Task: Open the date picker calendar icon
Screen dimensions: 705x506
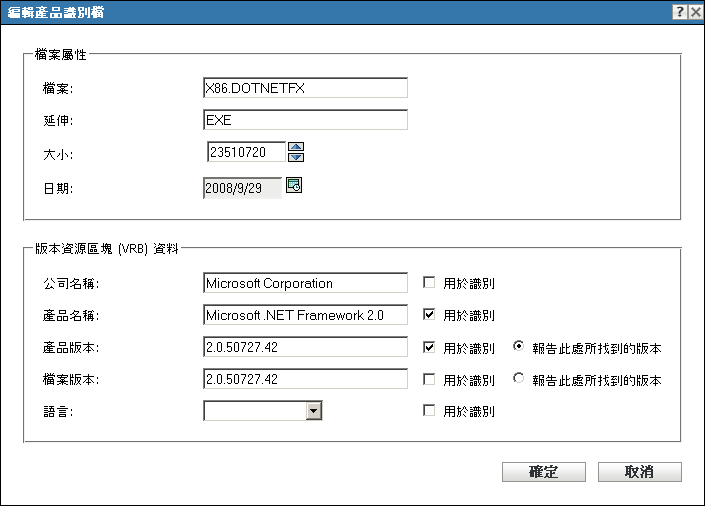Action: (294, 184)
